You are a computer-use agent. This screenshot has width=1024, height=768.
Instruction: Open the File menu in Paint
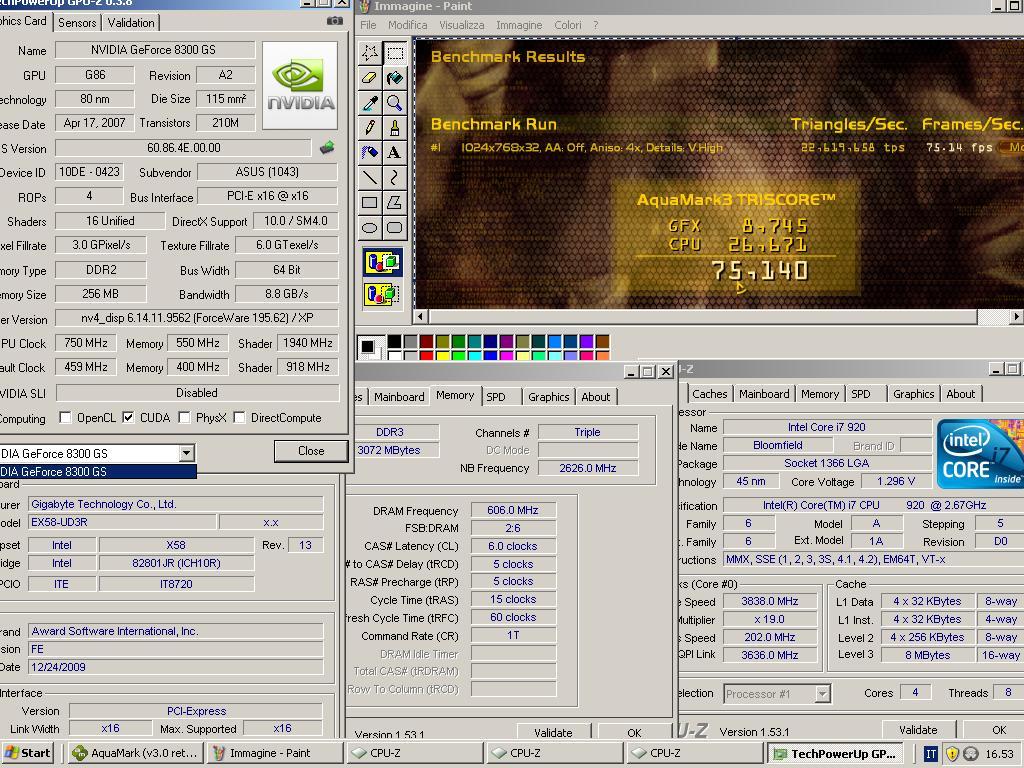pyautogui.click(x=368, y=25)
